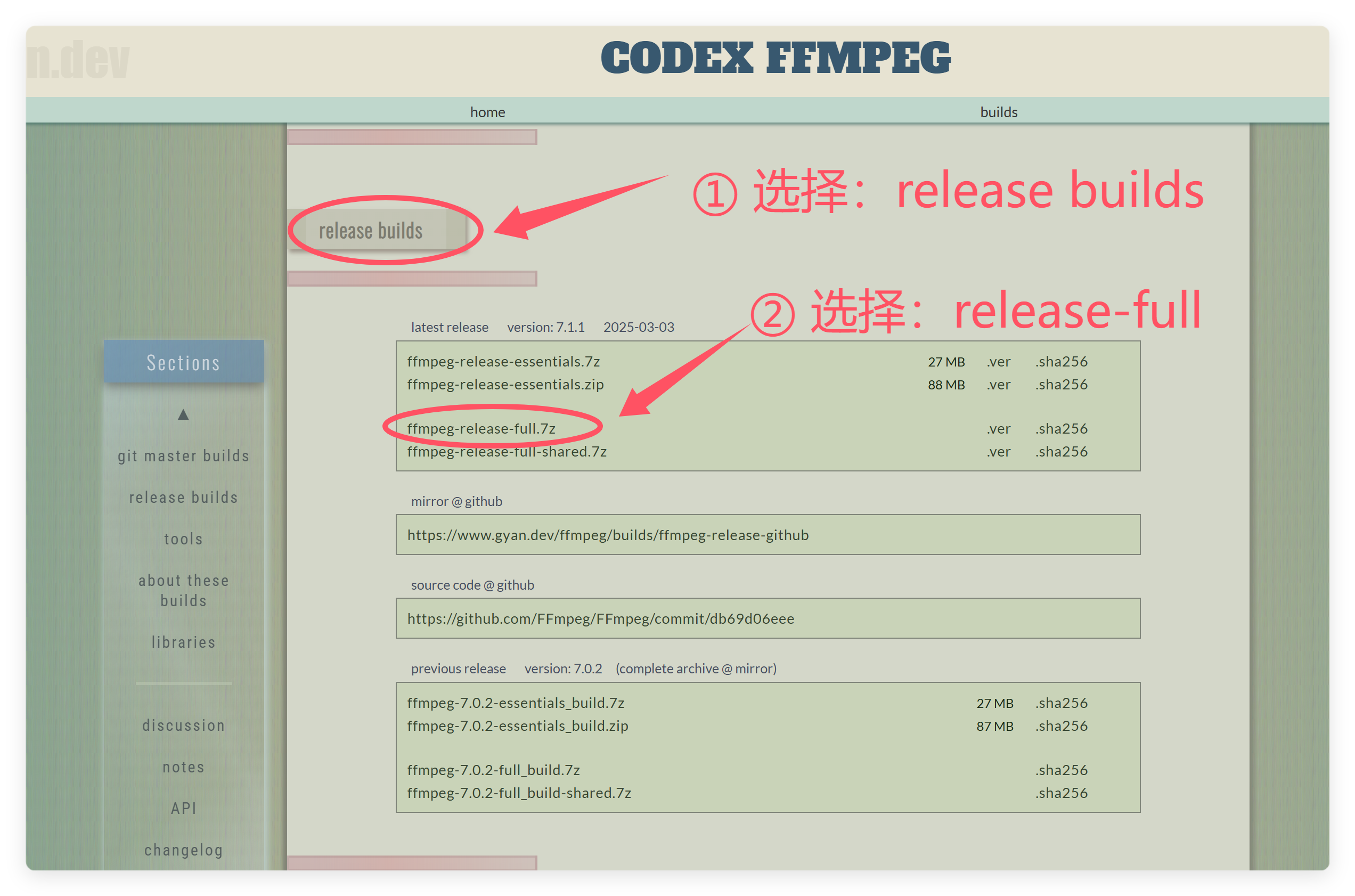1355x896 pixels.
Task: Download ffmpeg-7.0.2-essentials_build.7z
Action: coord(515,703)
